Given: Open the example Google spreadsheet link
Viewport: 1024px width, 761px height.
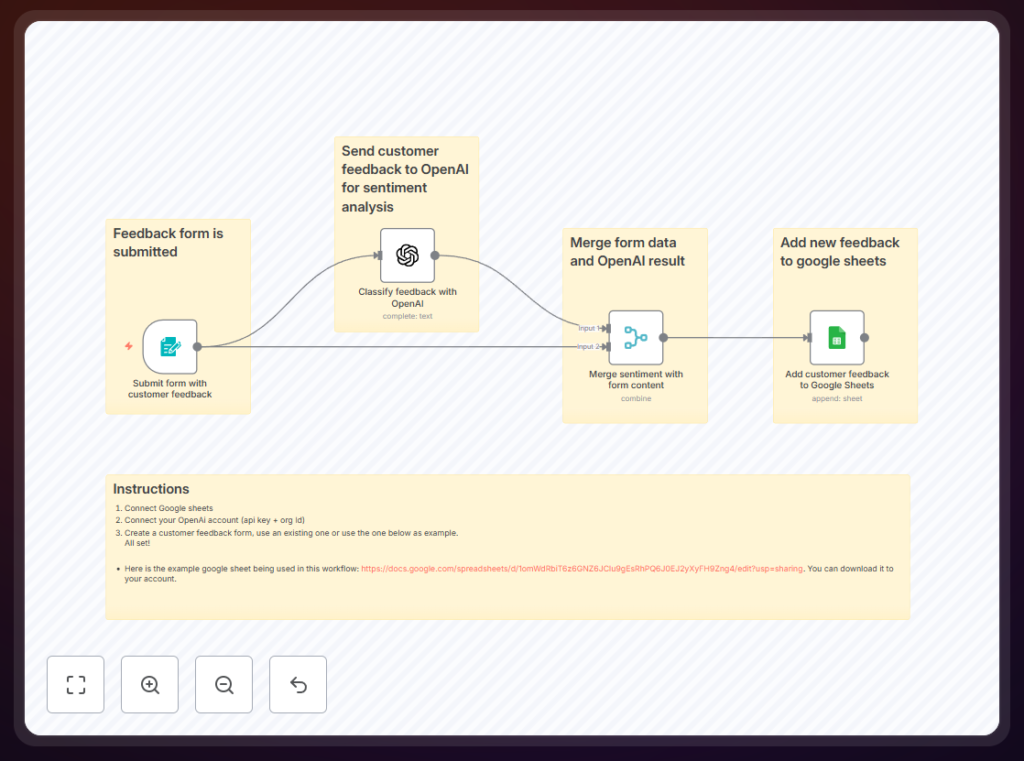Looking at the screenshot, I should pyautogui.click(x=582, y=568).
